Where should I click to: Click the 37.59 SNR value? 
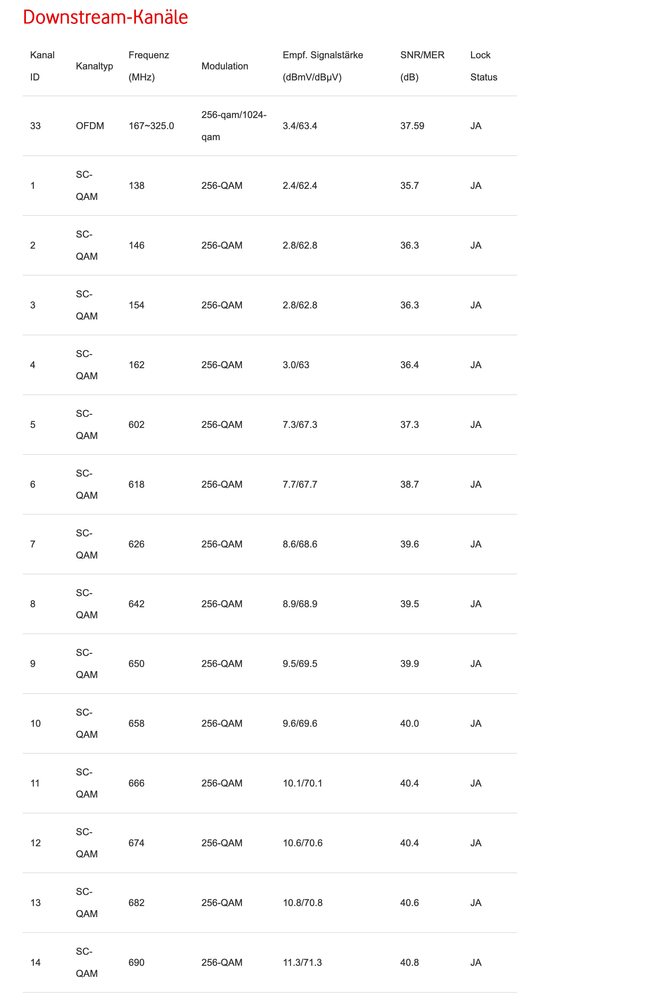[x=412, y=126]
